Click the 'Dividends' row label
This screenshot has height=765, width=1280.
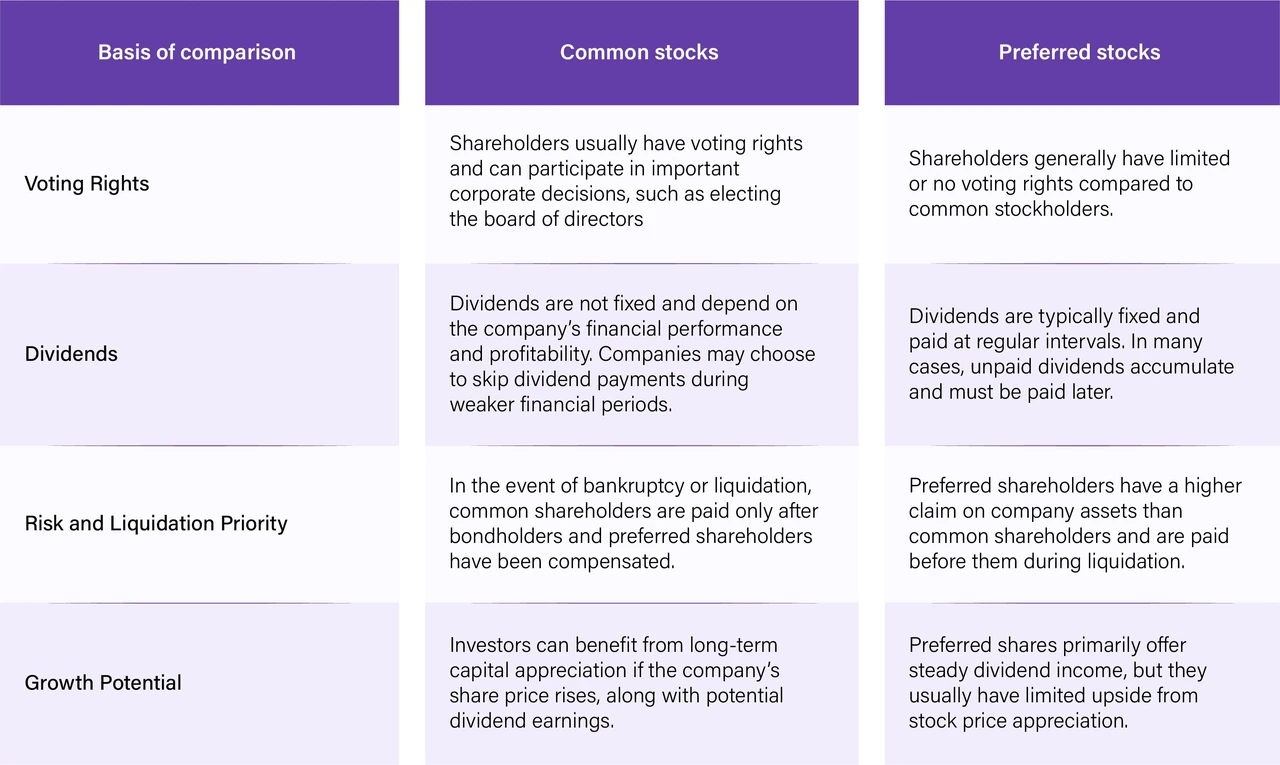(71, 354)
